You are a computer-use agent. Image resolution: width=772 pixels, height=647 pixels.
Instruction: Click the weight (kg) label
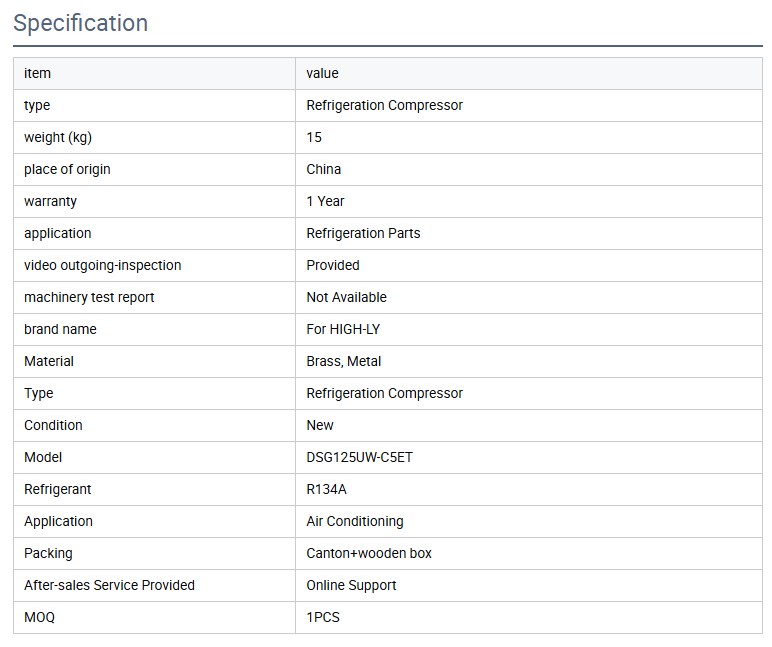tap(57, 137)
